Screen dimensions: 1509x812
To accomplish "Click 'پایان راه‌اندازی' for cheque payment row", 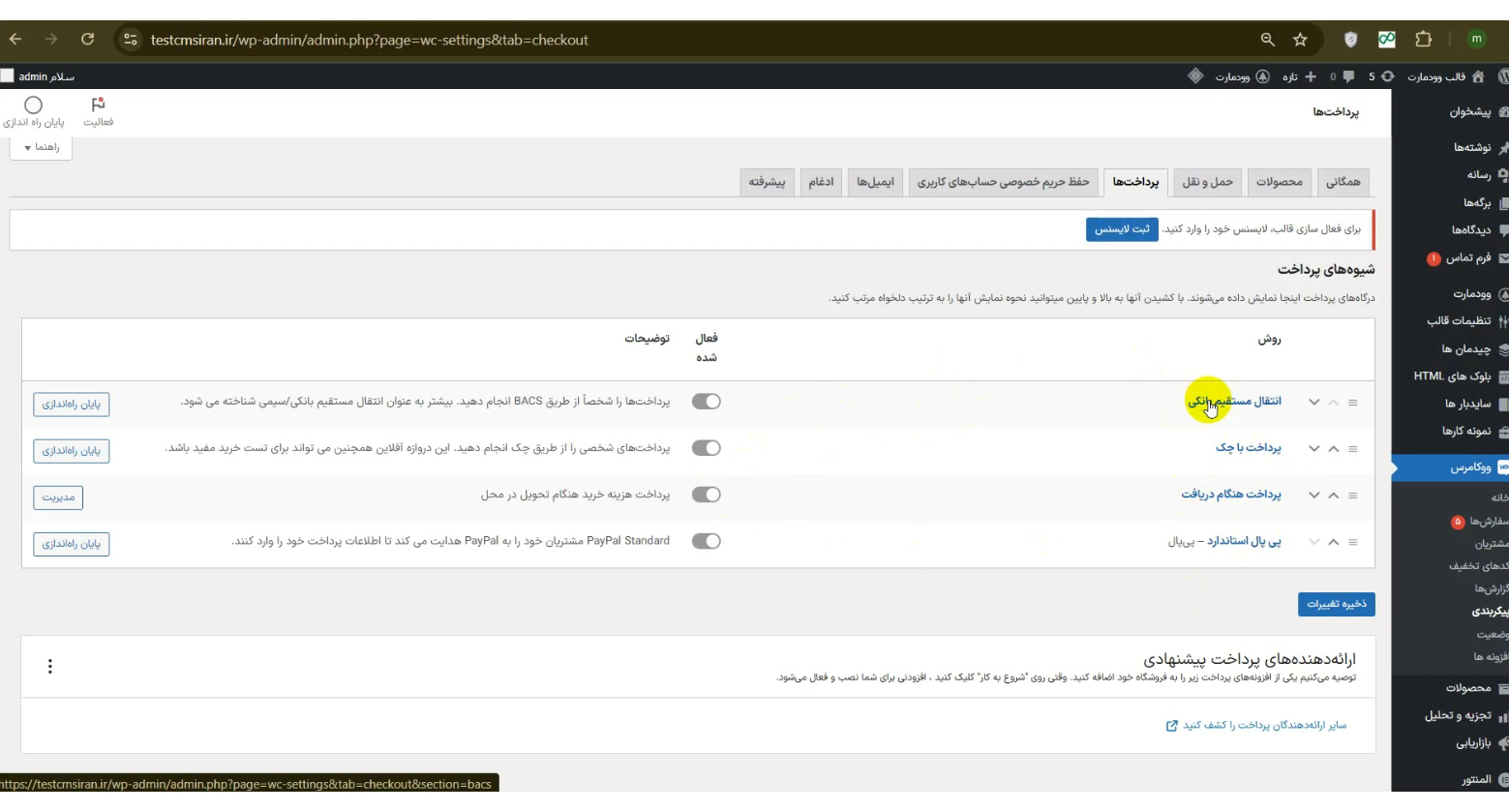I will 71,451.
